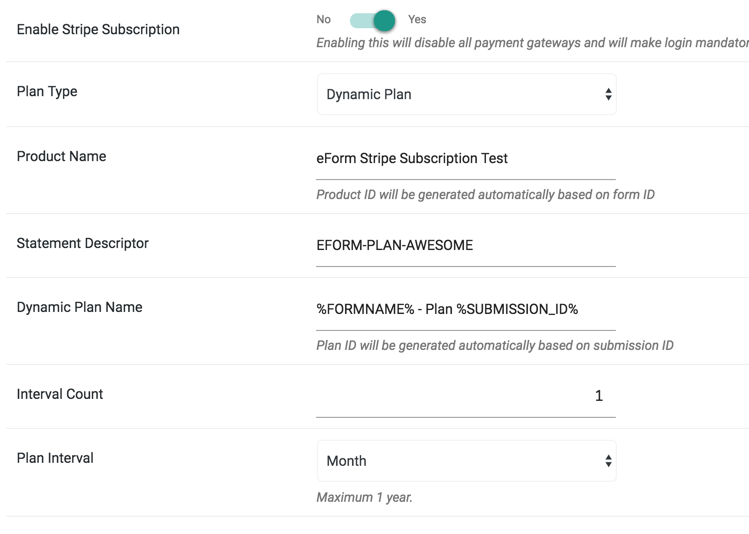
Task: Focus the Product Name text field
Action: point(466,159)
